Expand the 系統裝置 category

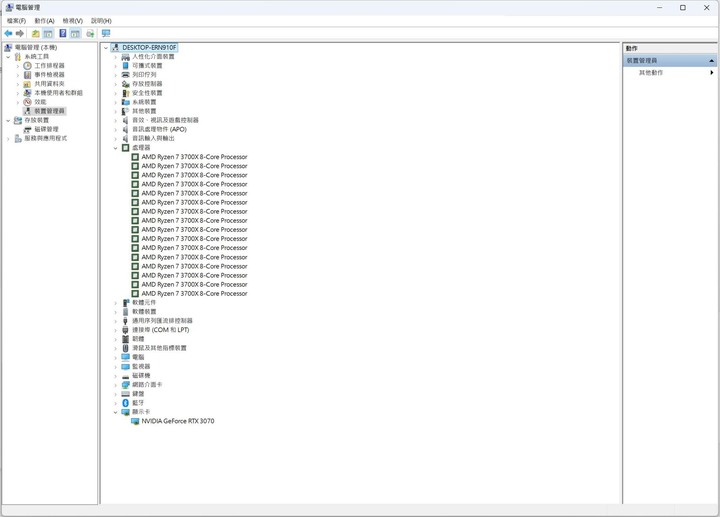point(116,102)
